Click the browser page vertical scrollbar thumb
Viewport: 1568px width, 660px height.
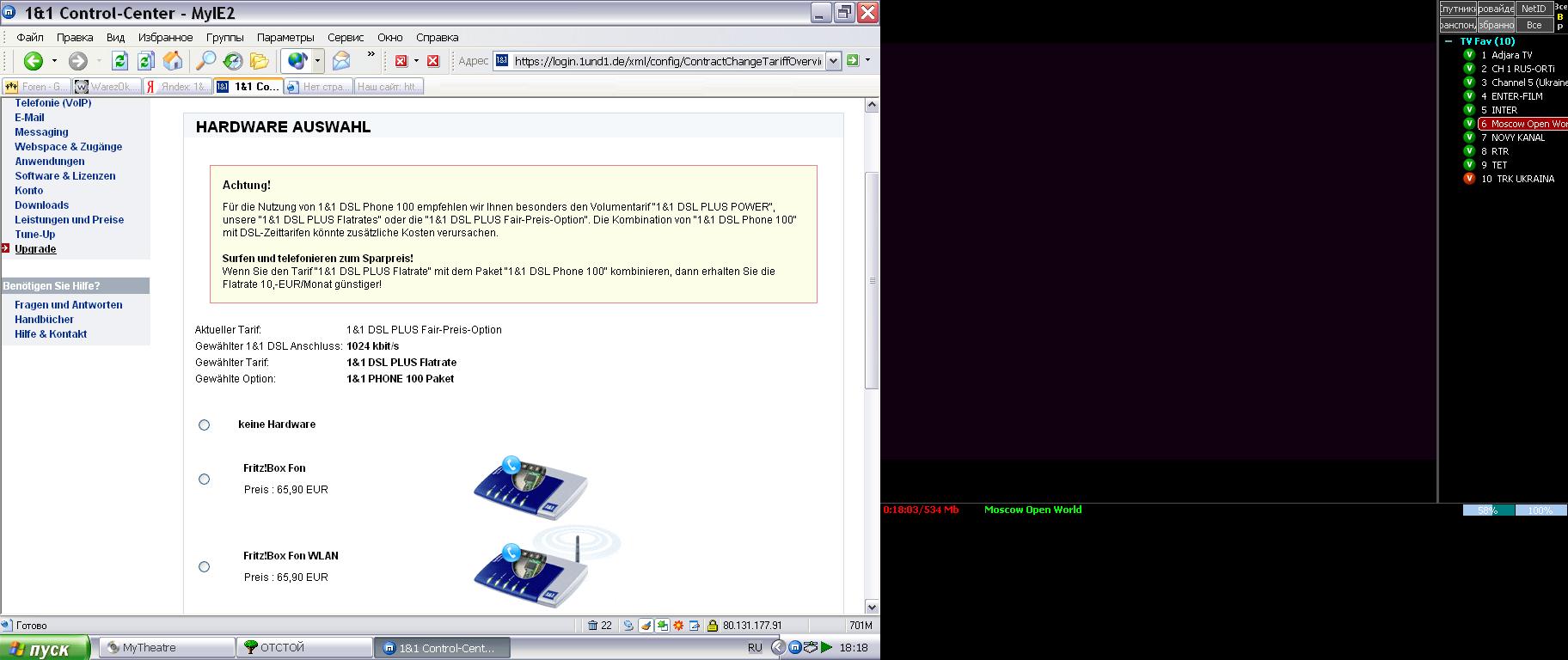872,280
